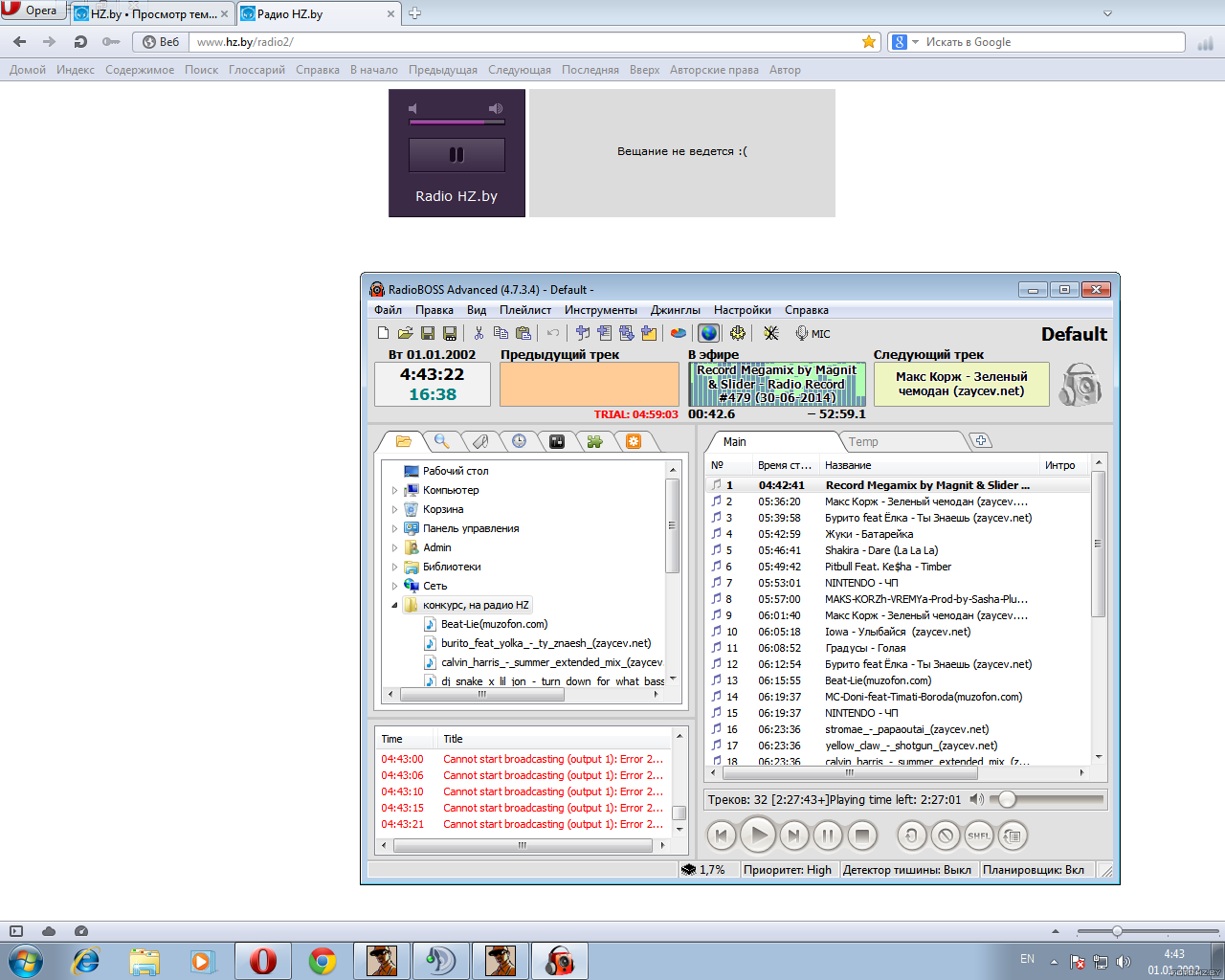This screenshot has height=980, width=1225.
Task: Click the gear-with-arrow toolbar icon
Action: point(738,333)
